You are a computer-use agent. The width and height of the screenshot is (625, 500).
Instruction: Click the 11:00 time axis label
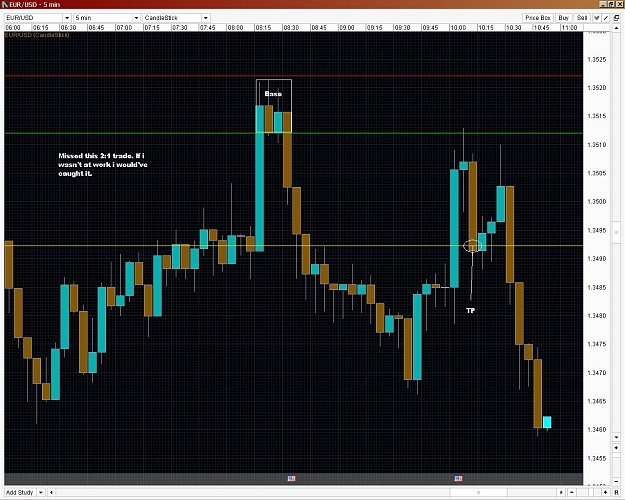click(569, 28)
